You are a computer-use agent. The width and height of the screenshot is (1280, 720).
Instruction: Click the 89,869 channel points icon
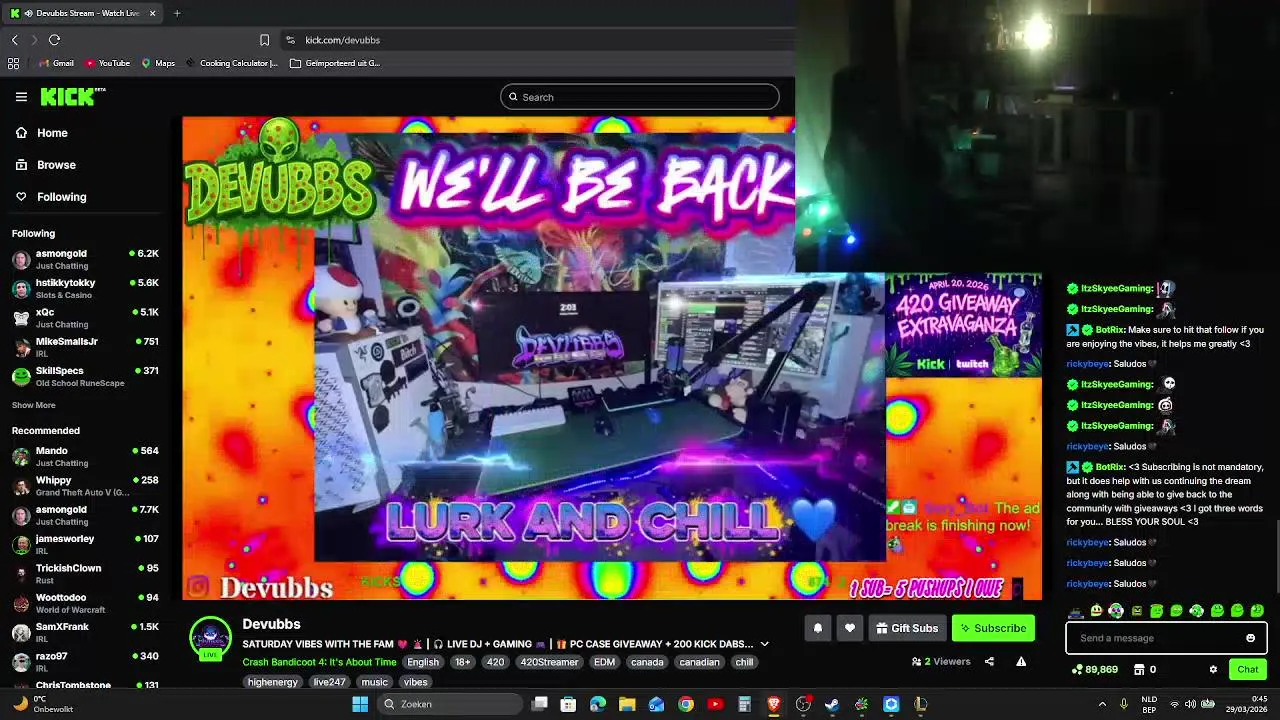[x=1076, y=670]
